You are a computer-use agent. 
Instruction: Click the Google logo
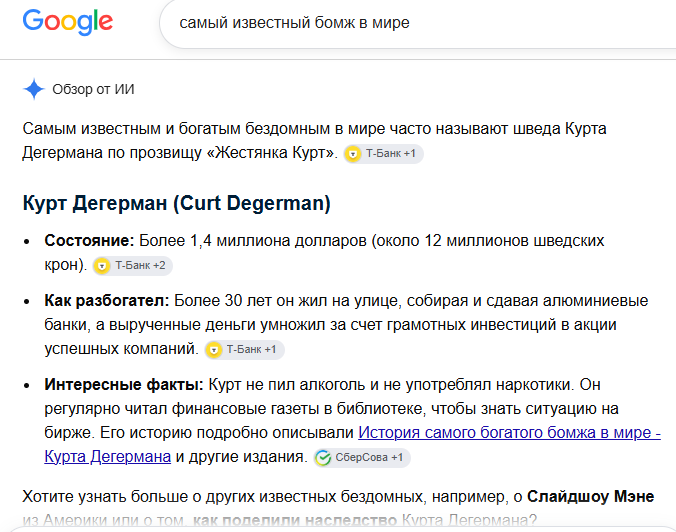click(x=68, y=22)
